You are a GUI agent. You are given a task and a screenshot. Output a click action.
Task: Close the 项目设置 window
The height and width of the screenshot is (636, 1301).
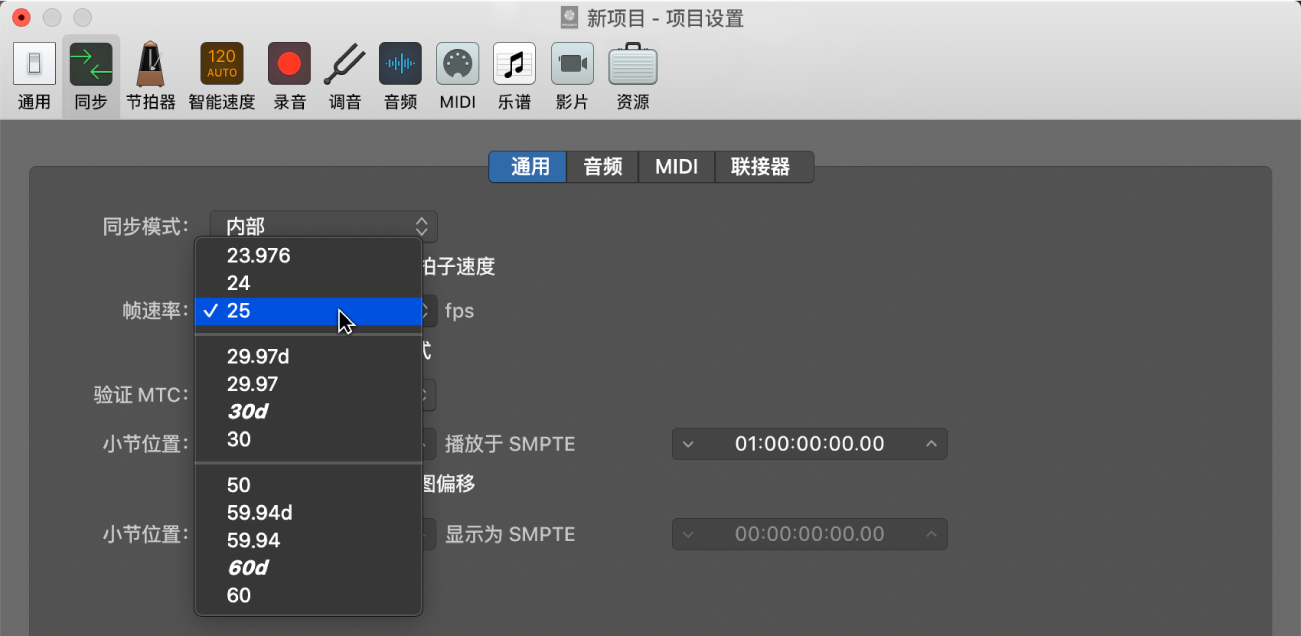coord(21,18)
